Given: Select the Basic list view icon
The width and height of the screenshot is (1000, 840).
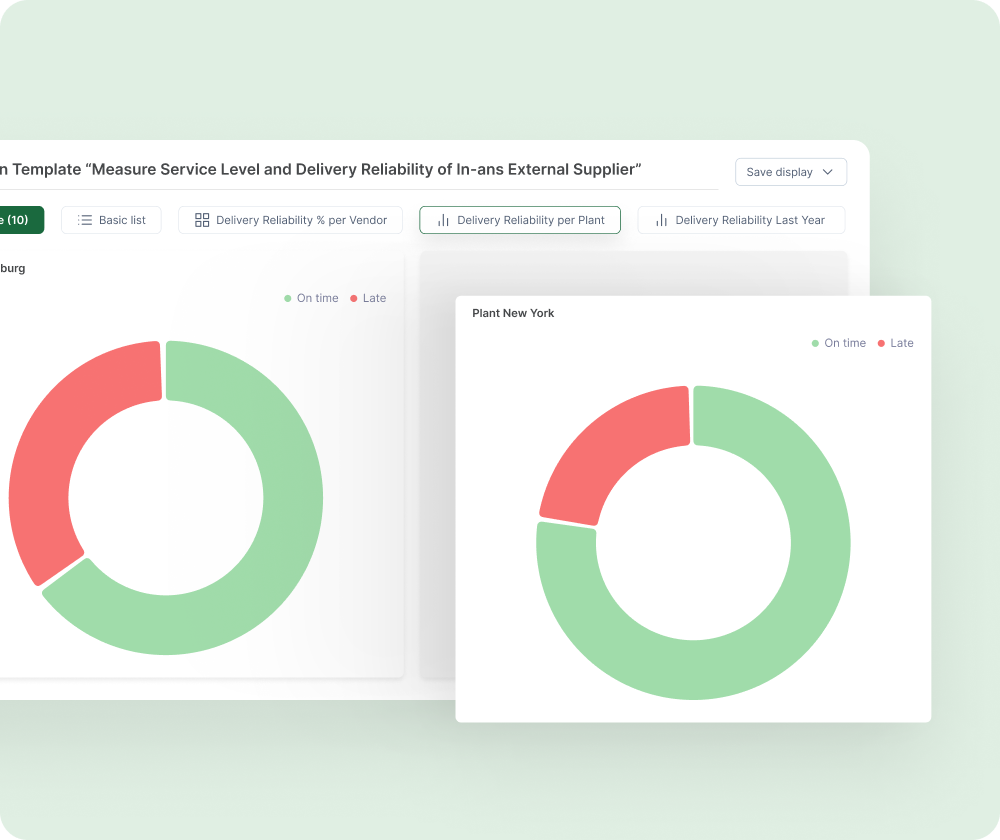Looking at the screenshot, I should [85, 220].
